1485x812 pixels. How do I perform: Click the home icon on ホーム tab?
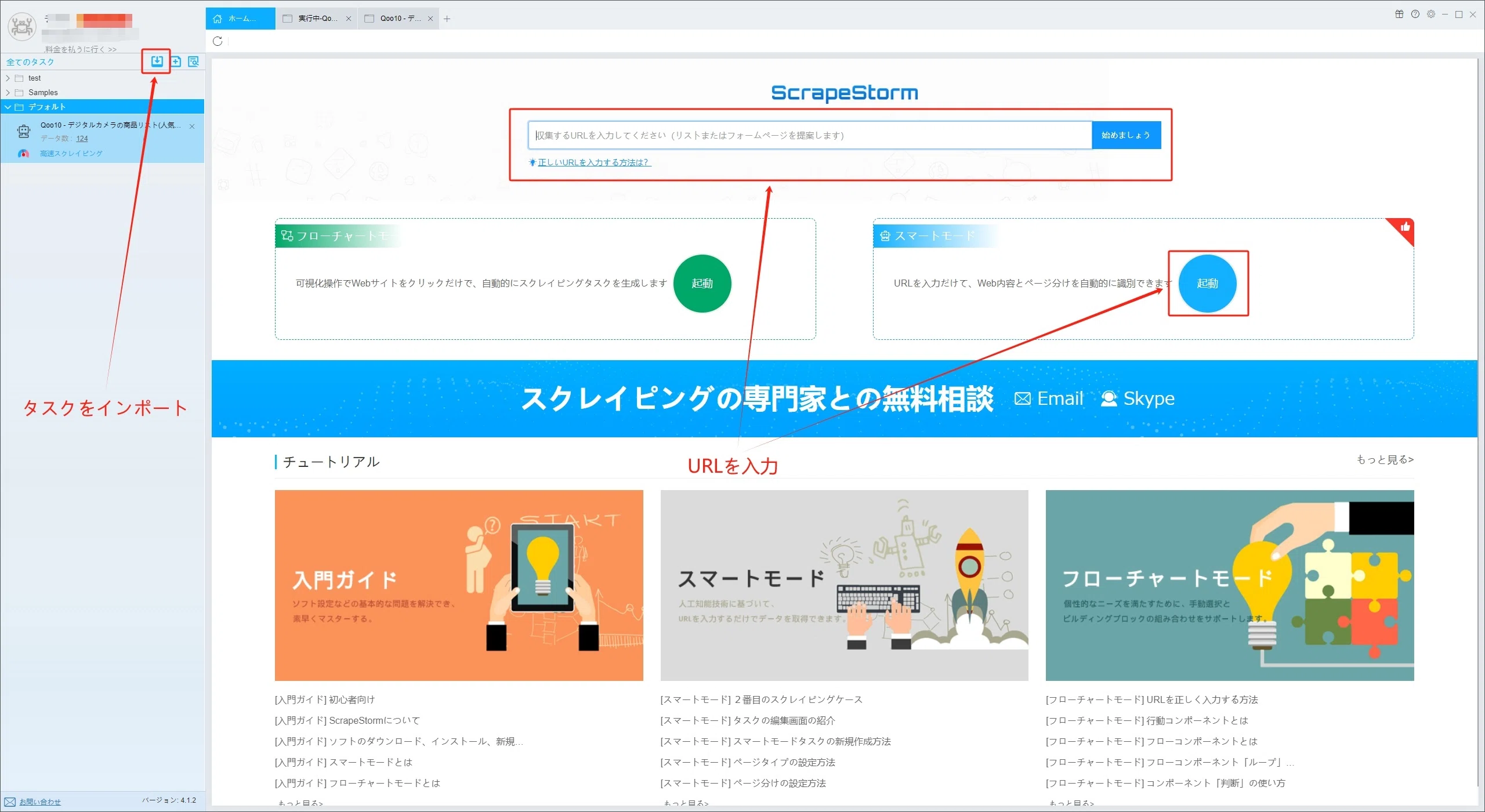pyautogui.click(x=218, y=19)
